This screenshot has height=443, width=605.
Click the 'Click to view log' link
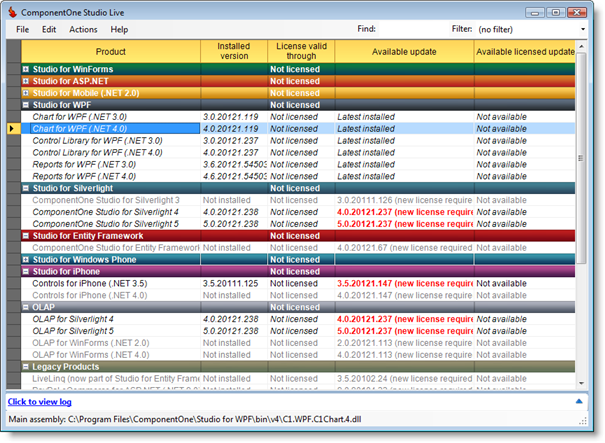coord(40,401)
